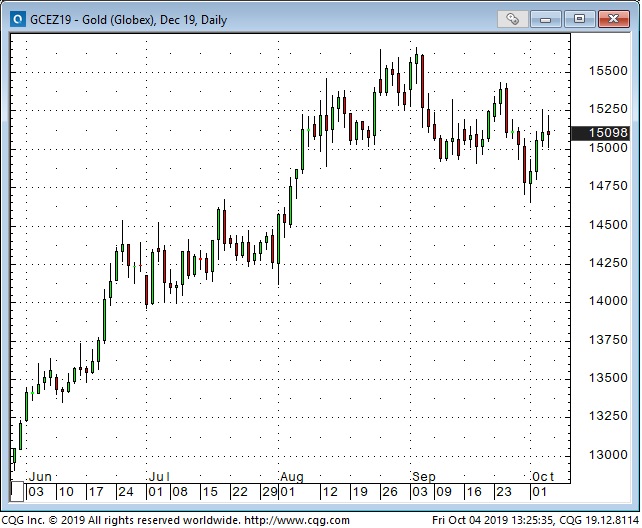Click the June 17 date marker
Viewport: 642px width, 528px height.
(x=96, y=492)
